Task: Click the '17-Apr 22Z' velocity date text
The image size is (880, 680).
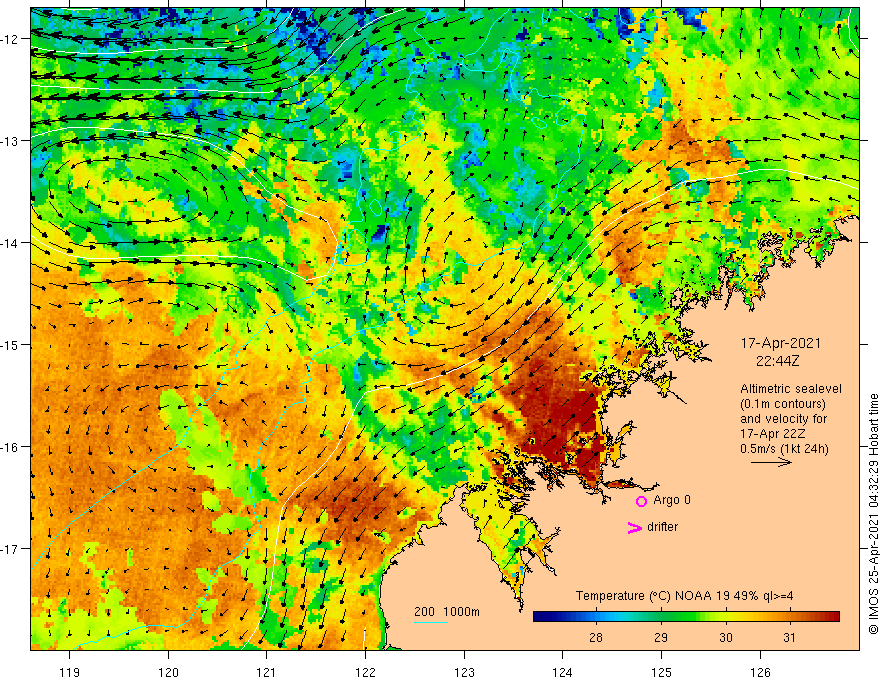Action: 773,434
